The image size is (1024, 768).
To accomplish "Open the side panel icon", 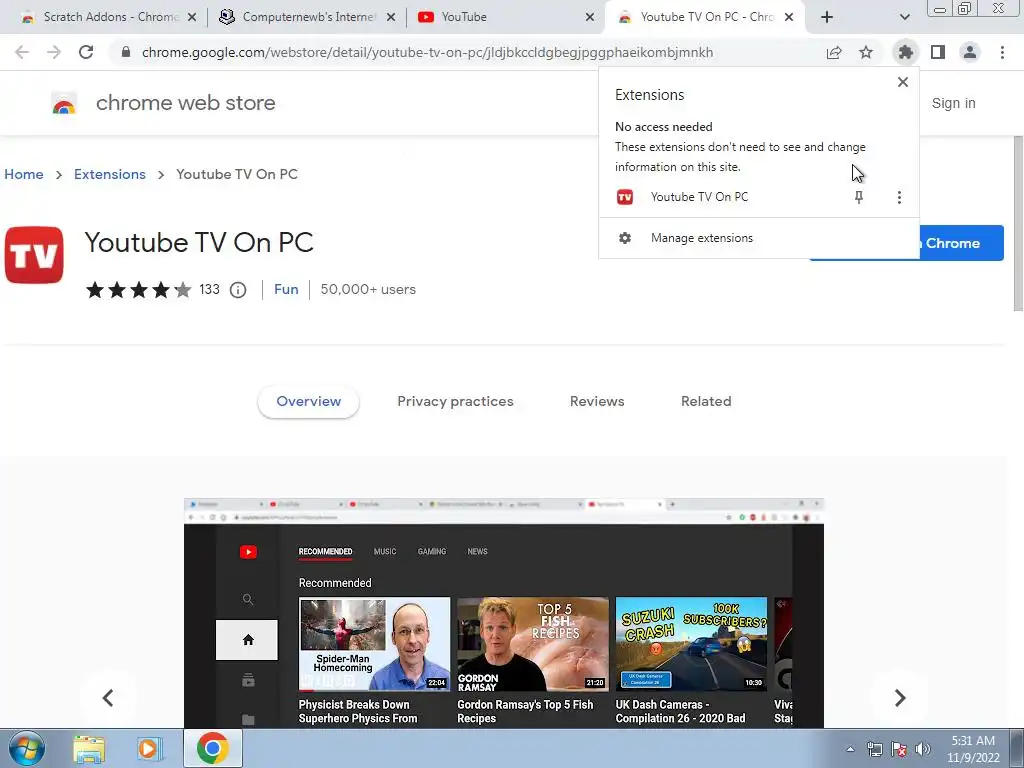I will (x=938, y=52).
